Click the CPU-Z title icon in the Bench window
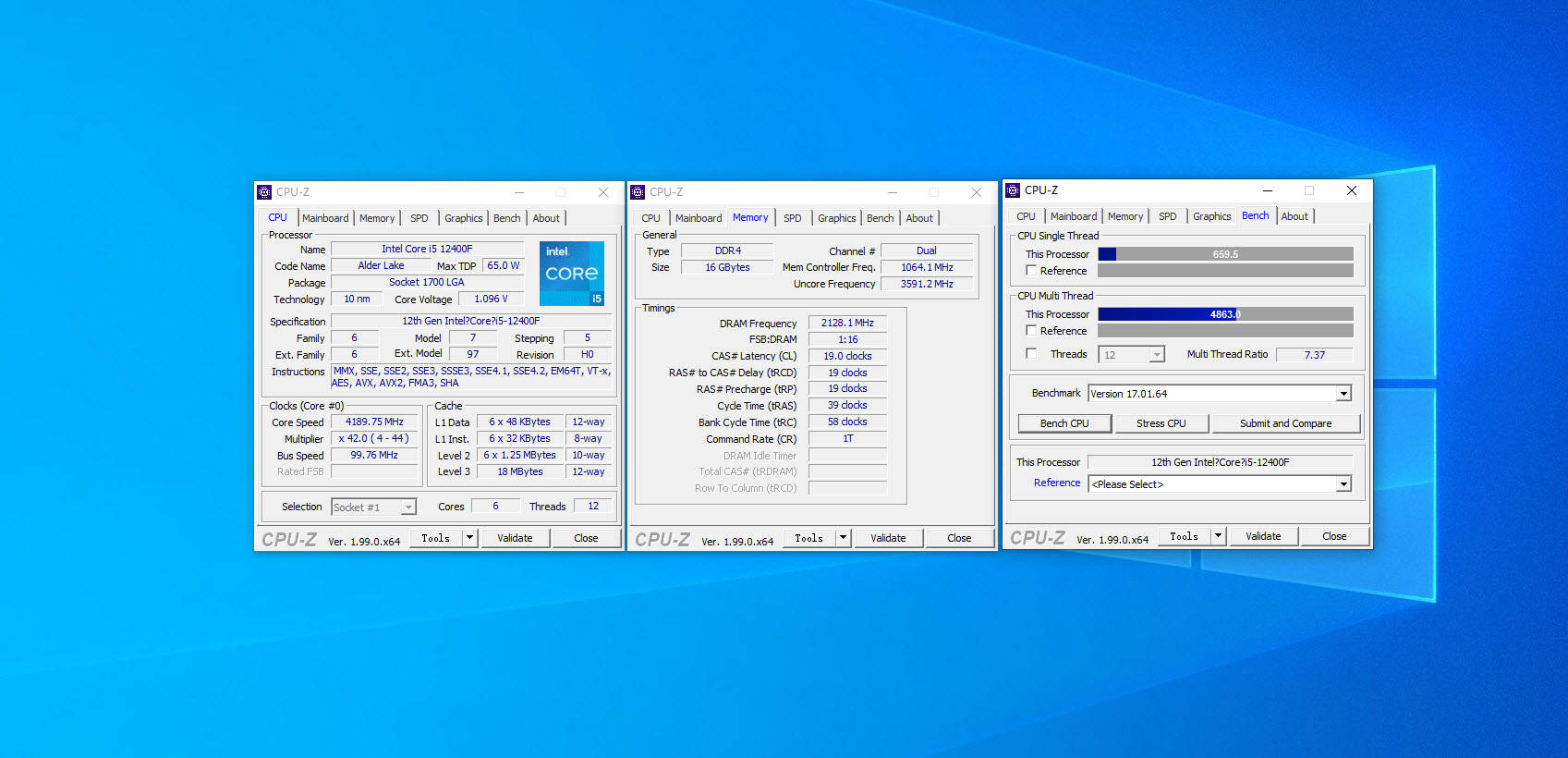The width and height of the screenshot is (1568, 758). [1013, 190]
